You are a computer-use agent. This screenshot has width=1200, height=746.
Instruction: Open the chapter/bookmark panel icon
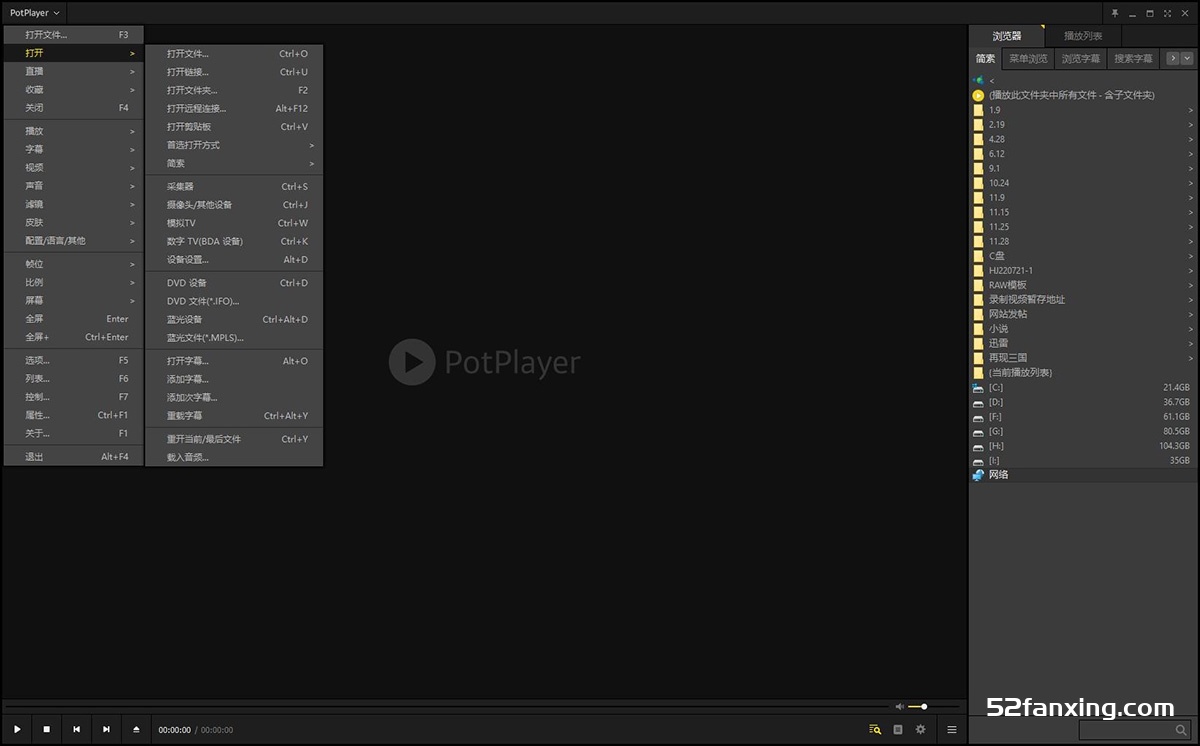[x=898, y=730]
